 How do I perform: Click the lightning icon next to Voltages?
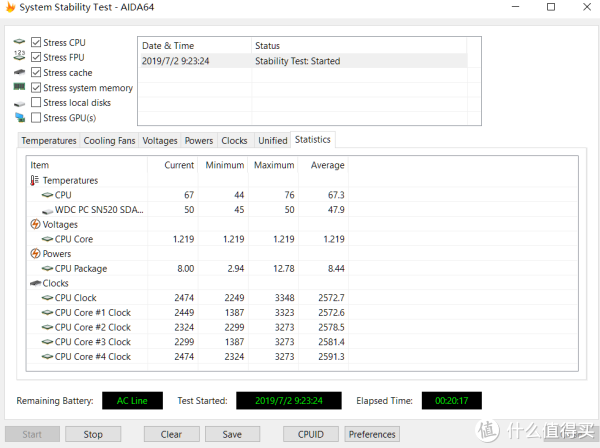tap(35, 224)
